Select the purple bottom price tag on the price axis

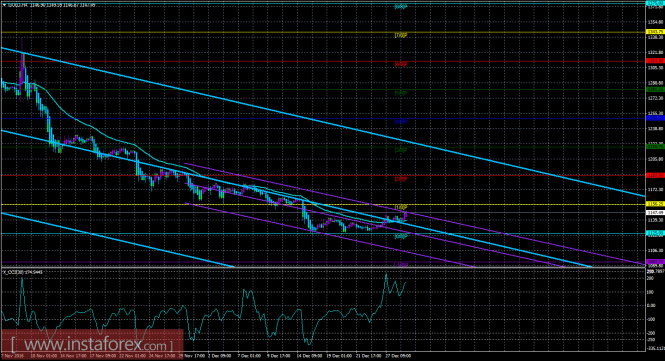click(654, 262)
